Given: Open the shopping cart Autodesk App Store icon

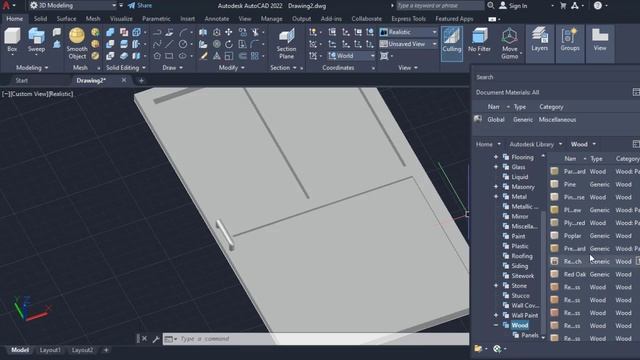Looking at the screenshot, I should [x=563, y=6].
